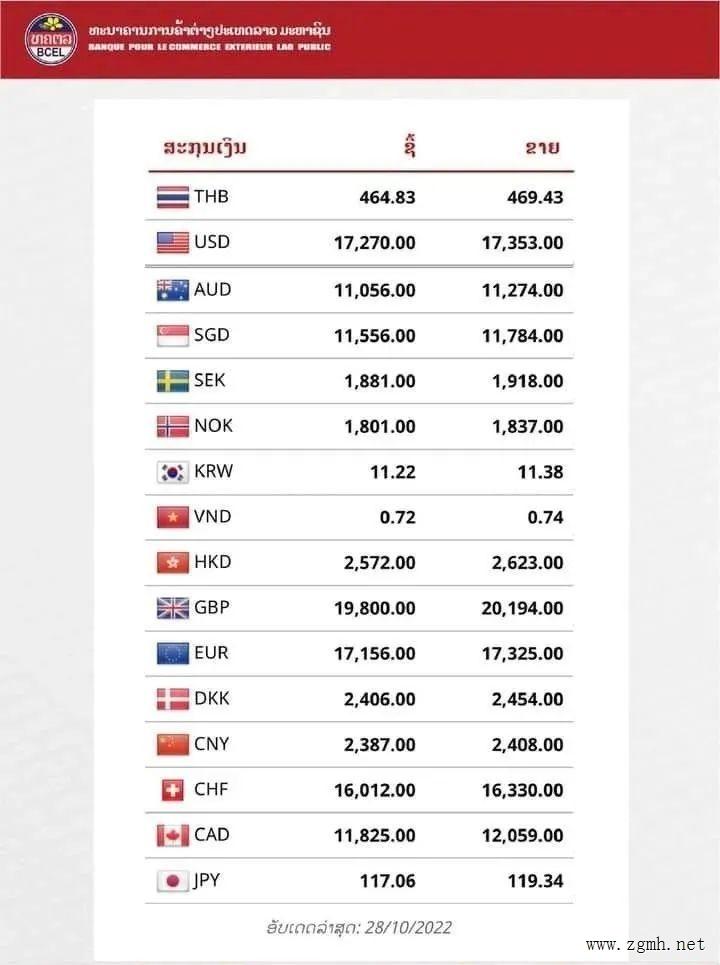The height and width of the screenshot is (965, 720).
Task: Click the sell column header
Action: 542,147
